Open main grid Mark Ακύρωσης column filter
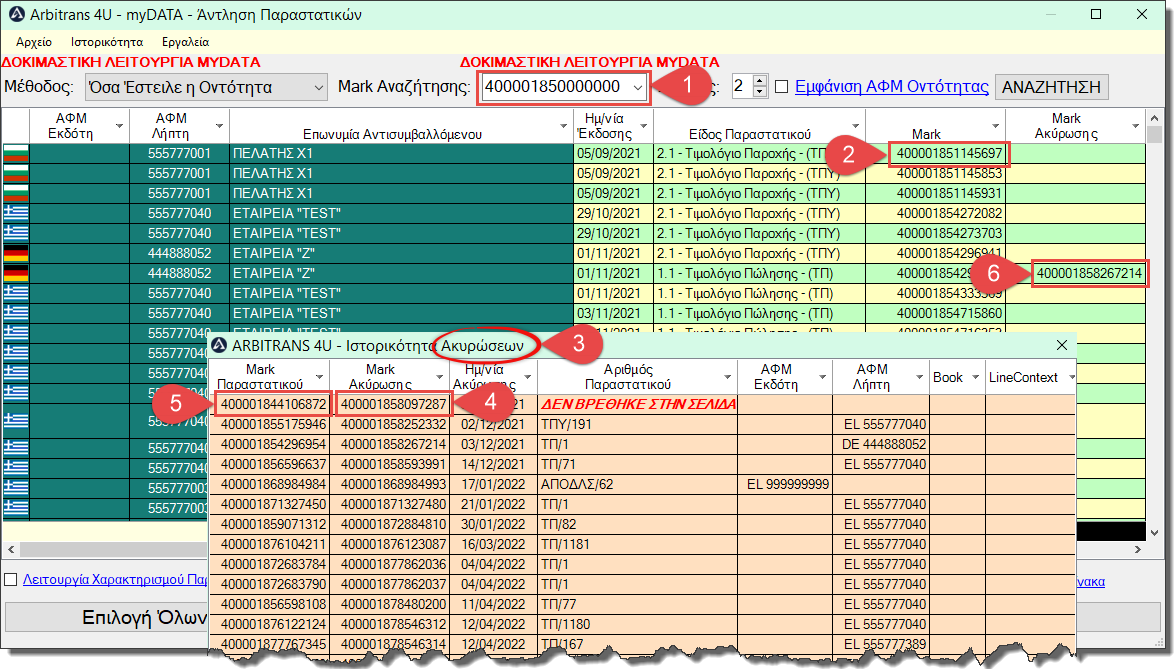The width and height of the screenshot is (1174, 669). tap(1136, 126)
